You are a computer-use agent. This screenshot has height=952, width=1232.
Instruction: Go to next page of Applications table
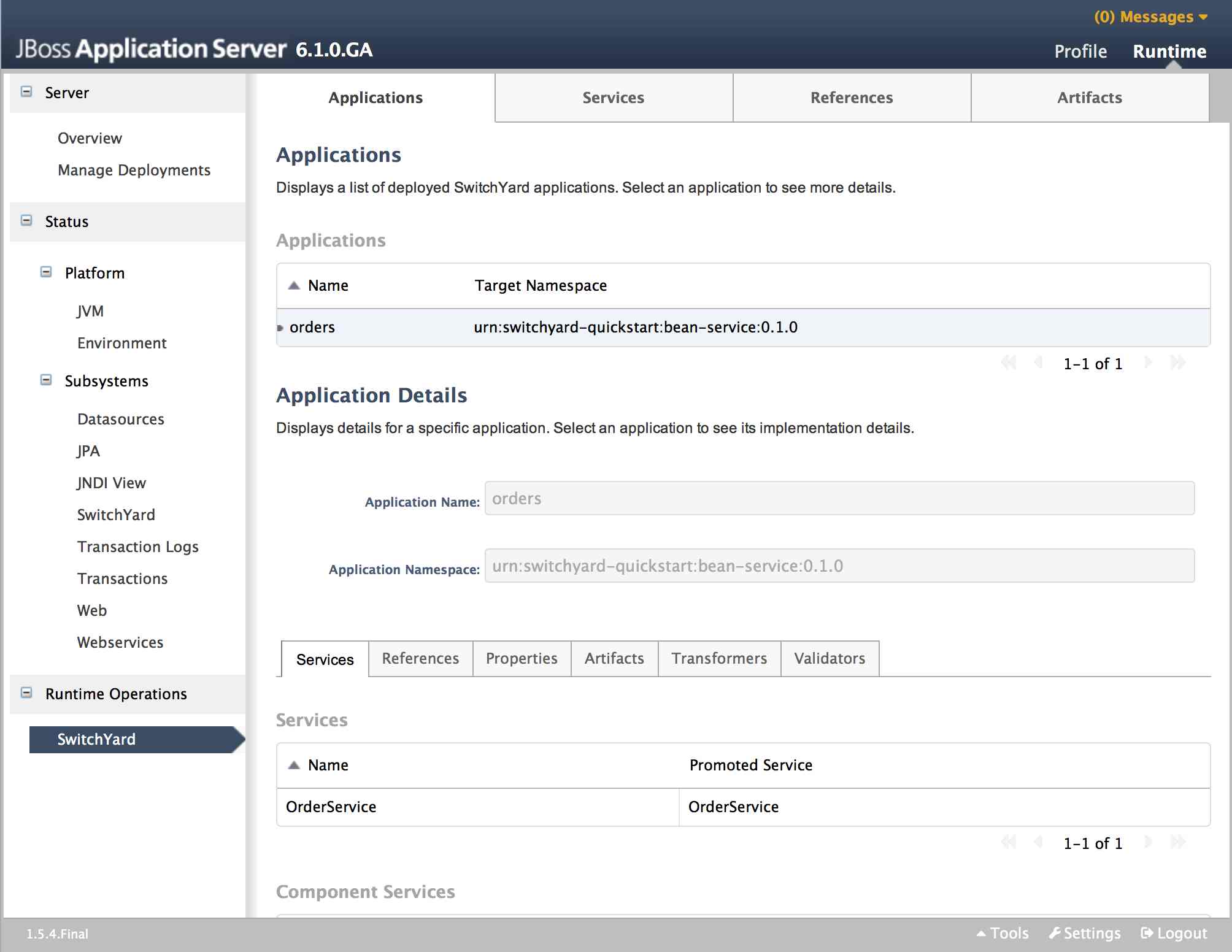click(1148, 363)
